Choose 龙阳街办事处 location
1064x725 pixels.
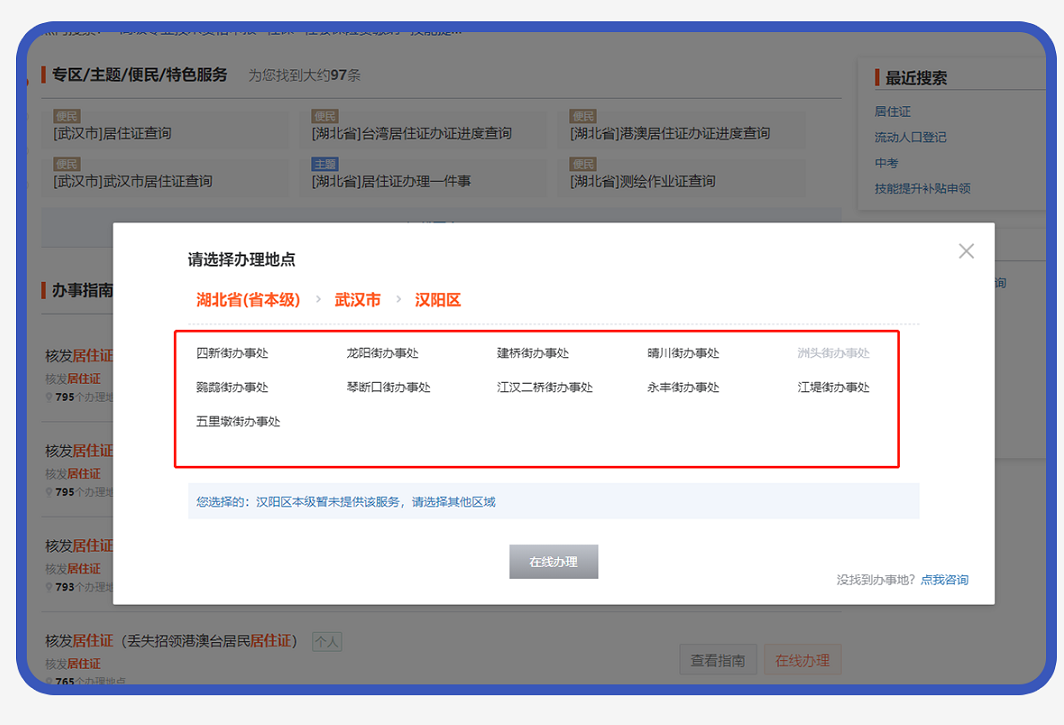pos(382,353)
